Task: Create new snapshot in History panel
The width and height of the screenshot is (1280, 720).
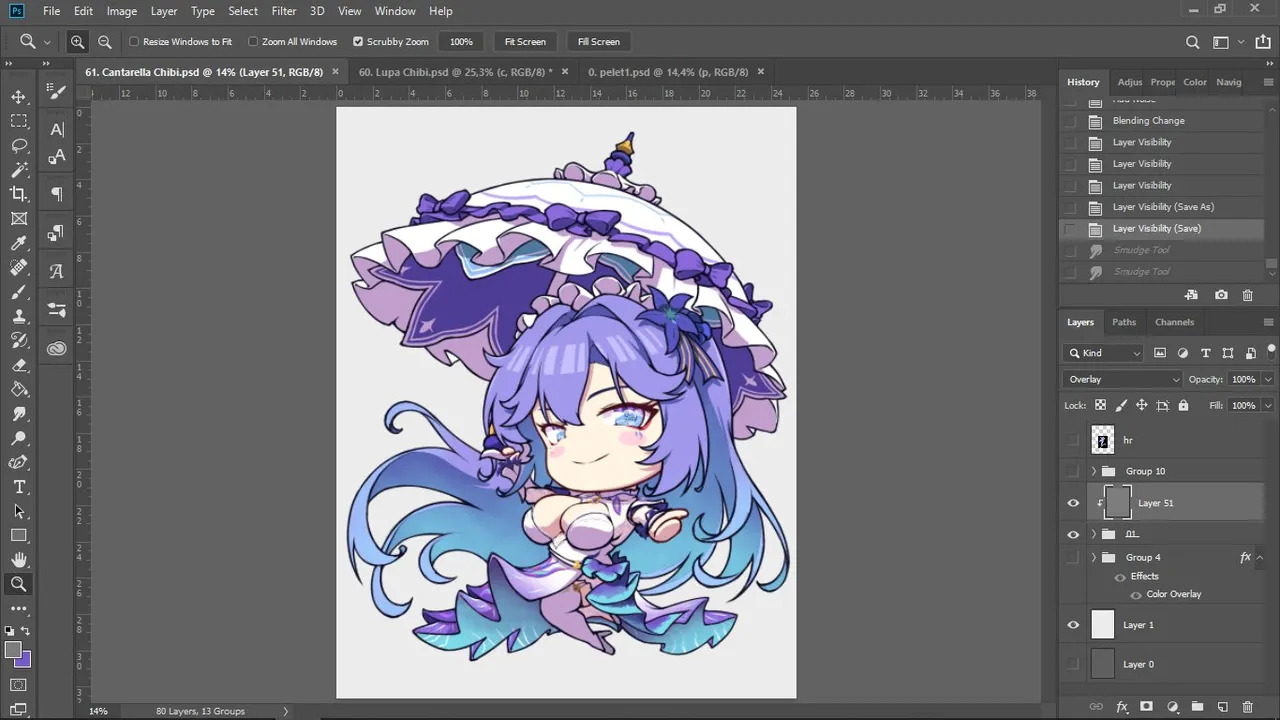Action: tap(1221, 296)
